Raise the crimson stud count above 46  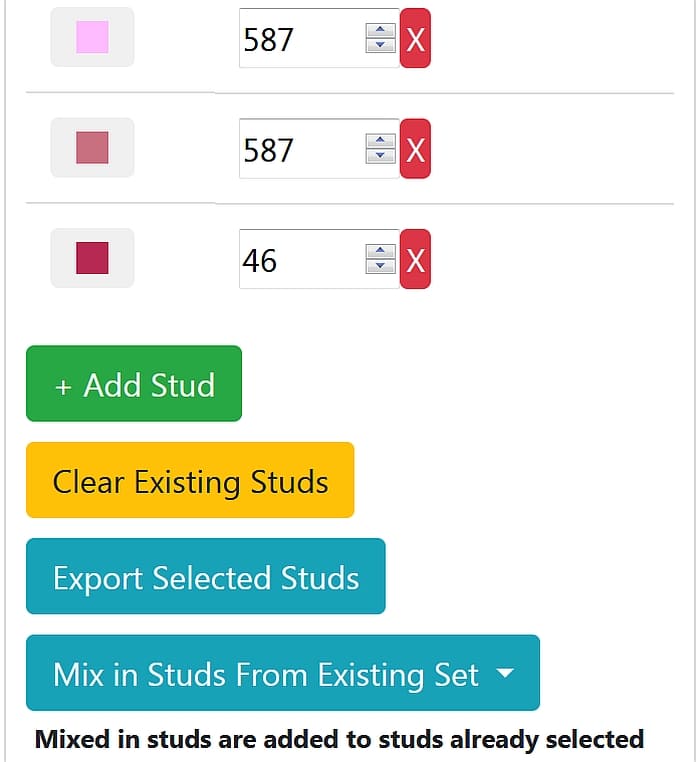pos(380,251)
